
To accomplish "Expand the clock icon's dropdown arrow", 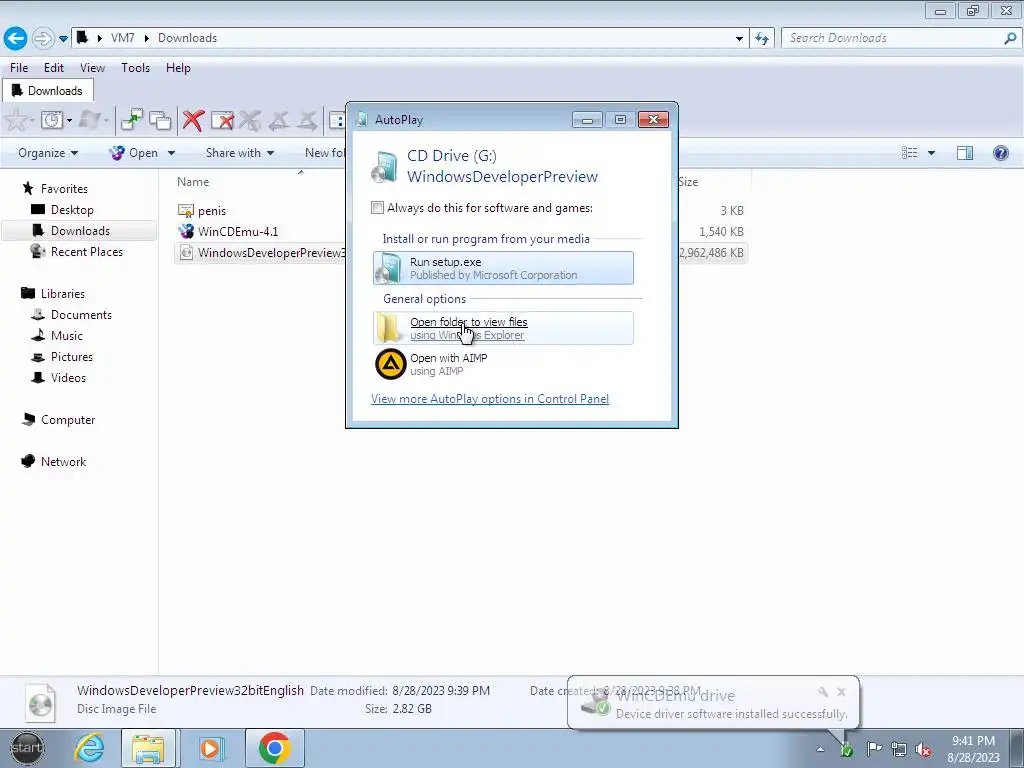I will click(69, 121).
